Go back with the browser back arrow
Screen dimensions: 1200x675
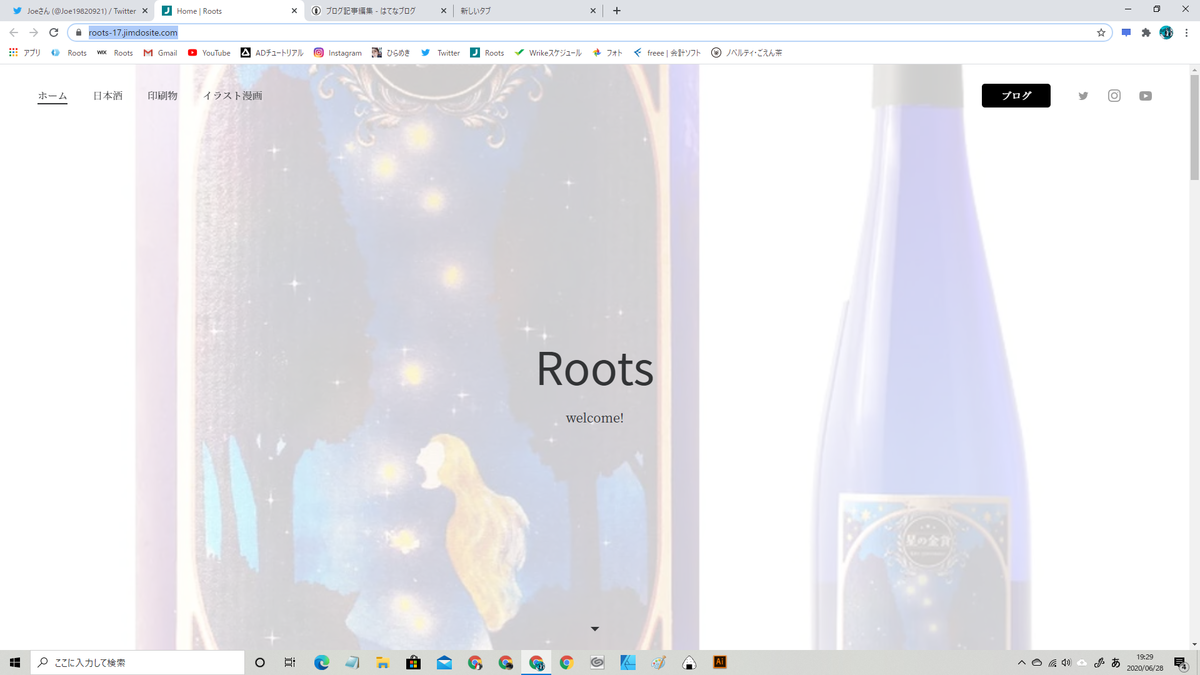click(x=14, y=32)
